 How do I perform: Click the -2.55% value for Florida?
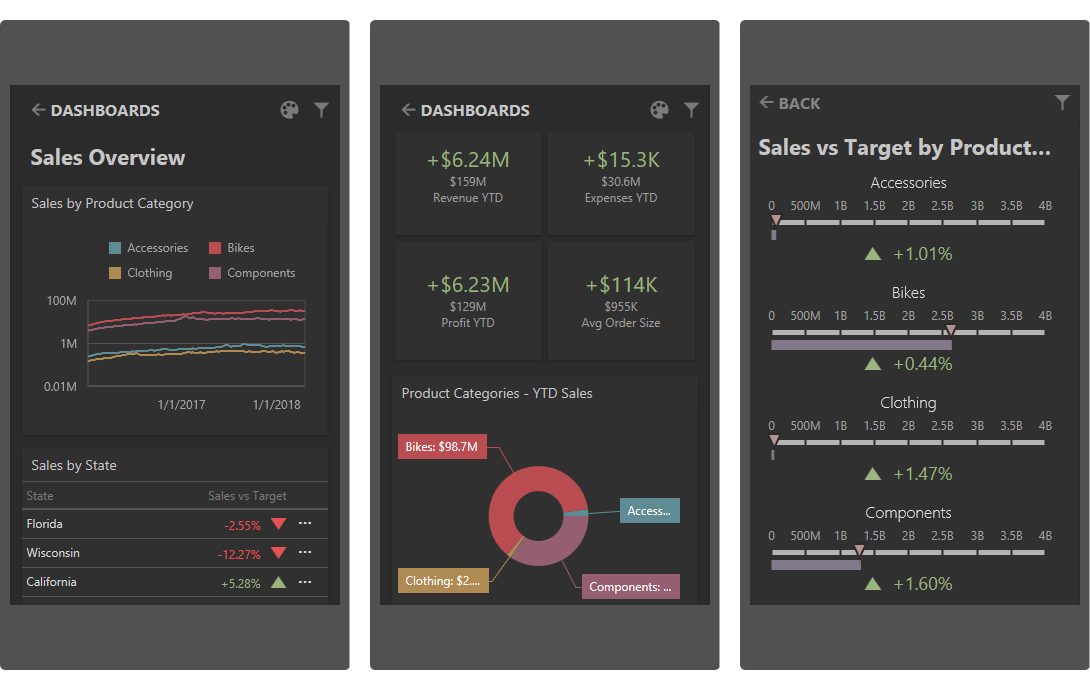[x=242, y=525]
